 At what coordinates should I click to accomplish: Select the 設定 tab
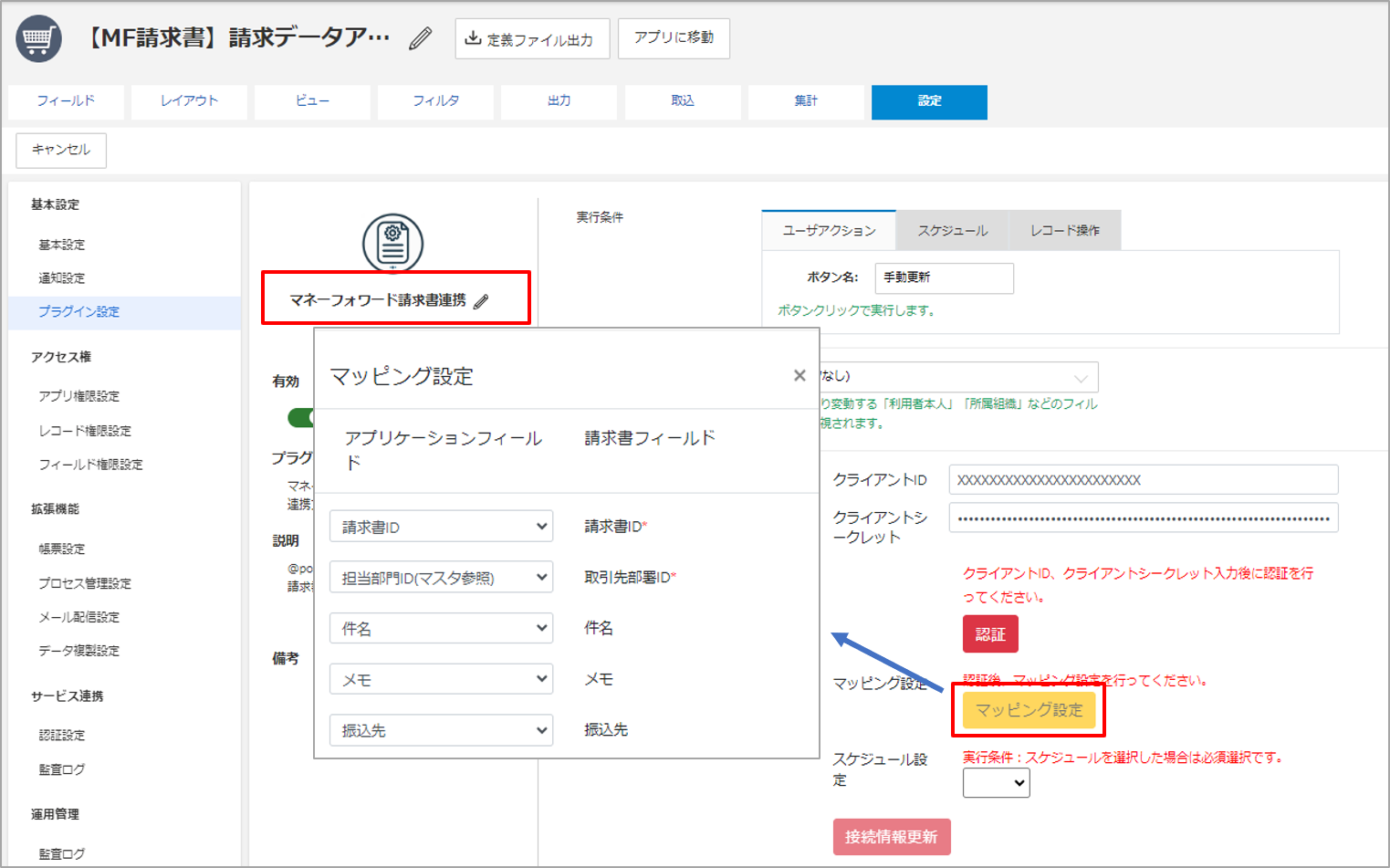click(x=929, y=101)
